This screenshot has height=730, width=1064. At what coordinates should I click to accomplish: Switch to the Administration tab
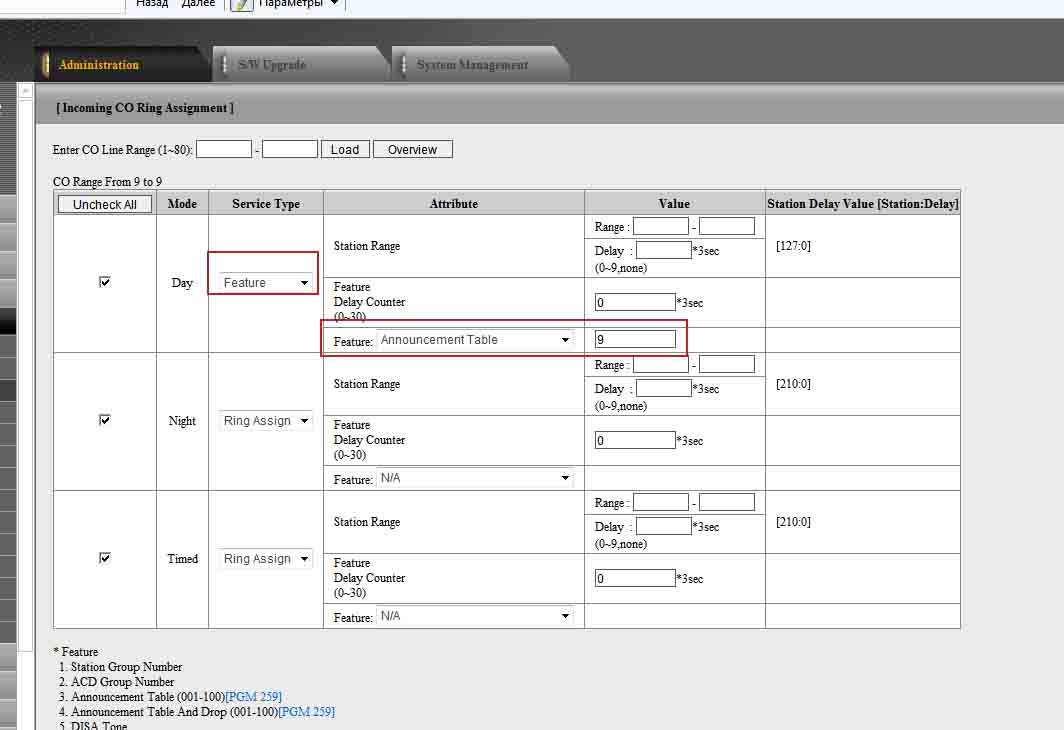tap(98, 65)
